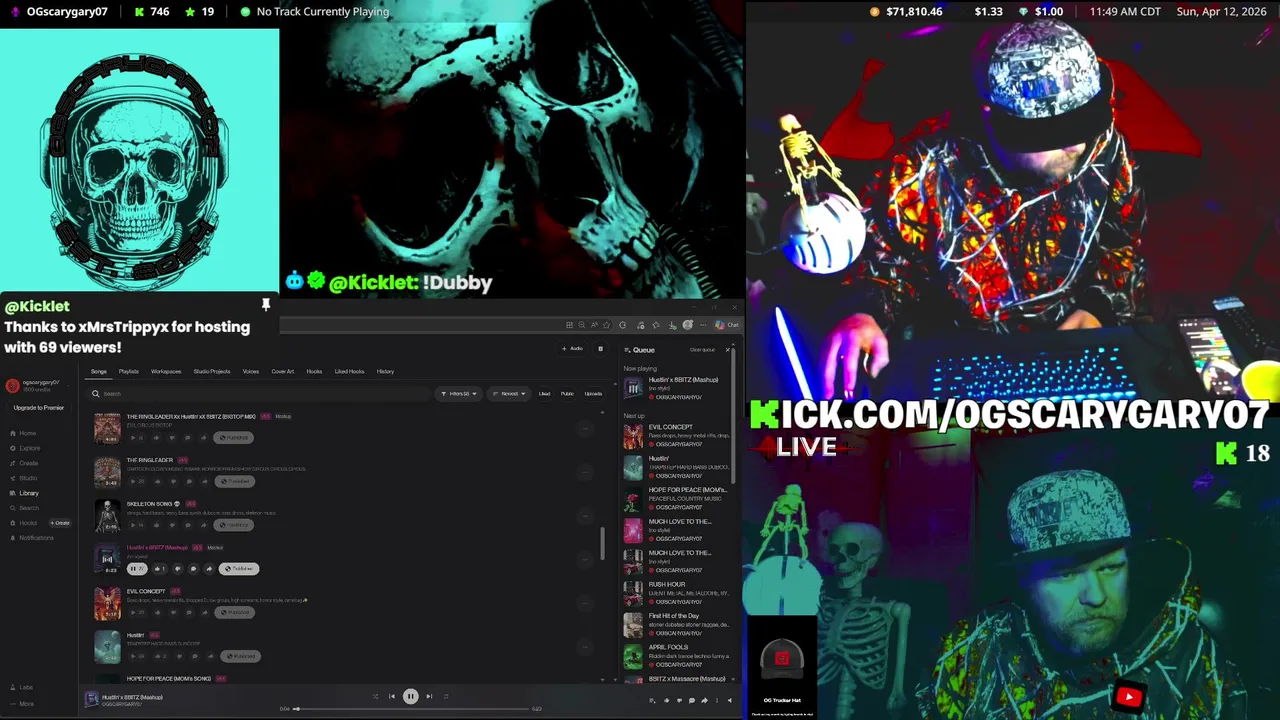Select First Hit of the Day in queue

pyautogui.click(x=677, y=624)
